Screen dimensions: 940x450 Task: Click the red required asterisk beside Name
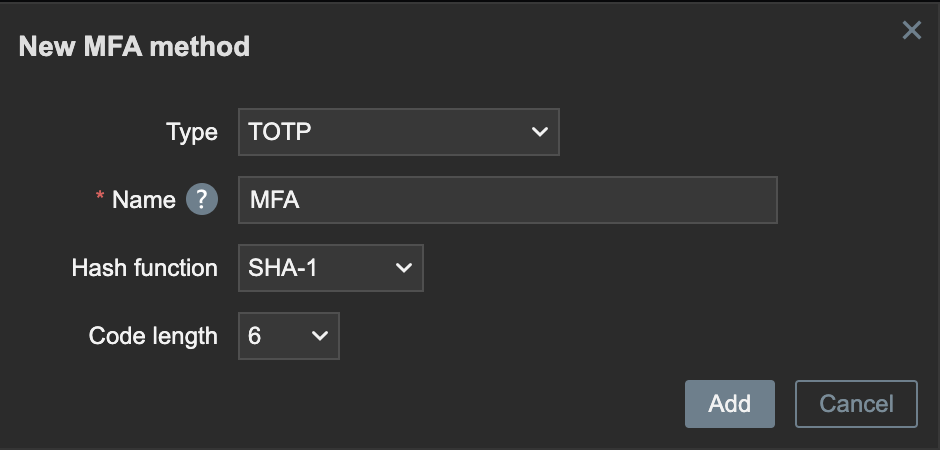100,197
